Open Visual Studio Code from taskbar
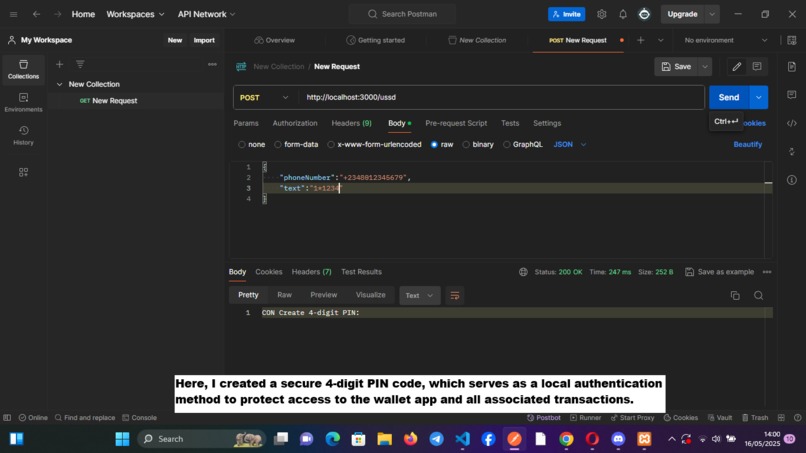This screenshot has height=453, width=806. (463, 439)
